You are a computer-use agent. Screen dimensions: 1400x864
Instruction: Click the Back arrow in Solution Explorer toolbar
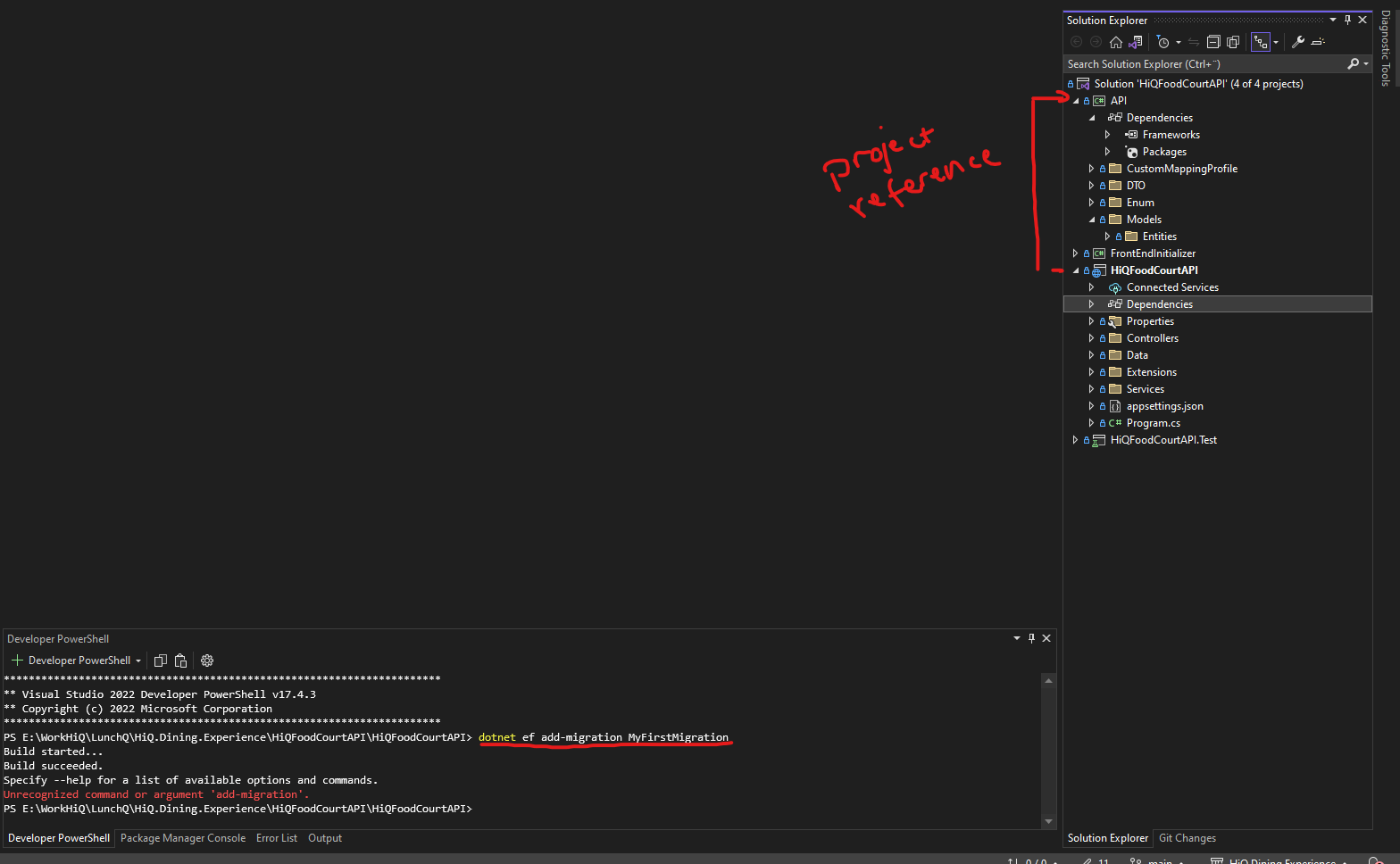point(1077,42)
